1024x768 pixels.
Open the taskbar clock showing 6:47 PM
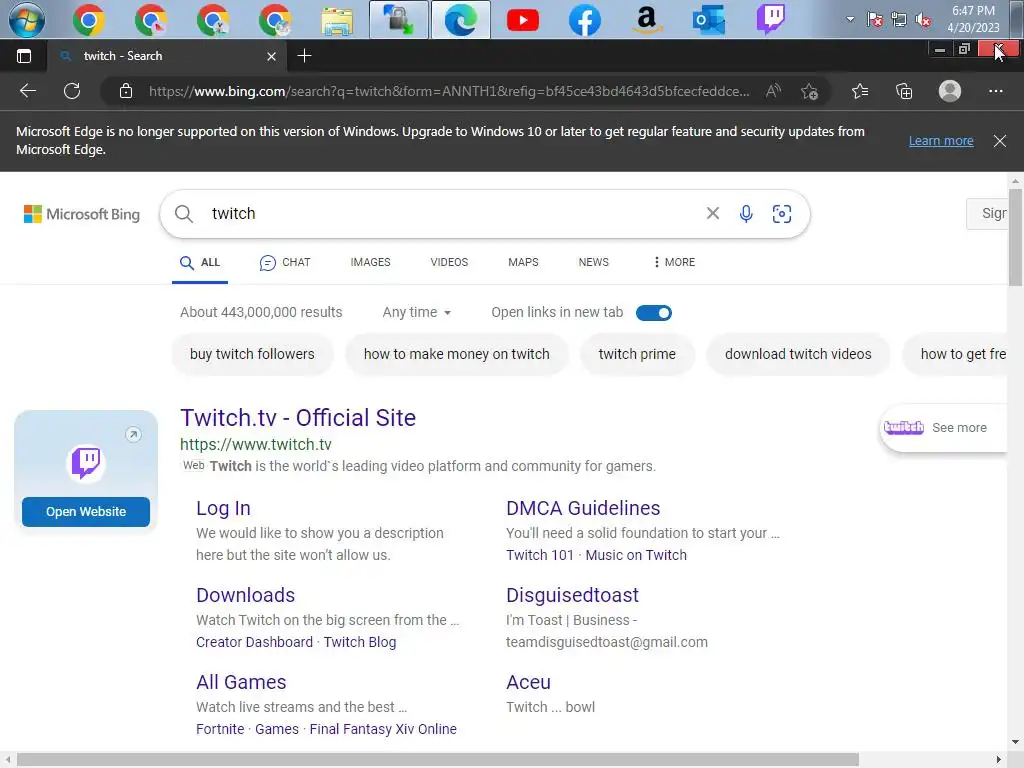pos(974,20)
